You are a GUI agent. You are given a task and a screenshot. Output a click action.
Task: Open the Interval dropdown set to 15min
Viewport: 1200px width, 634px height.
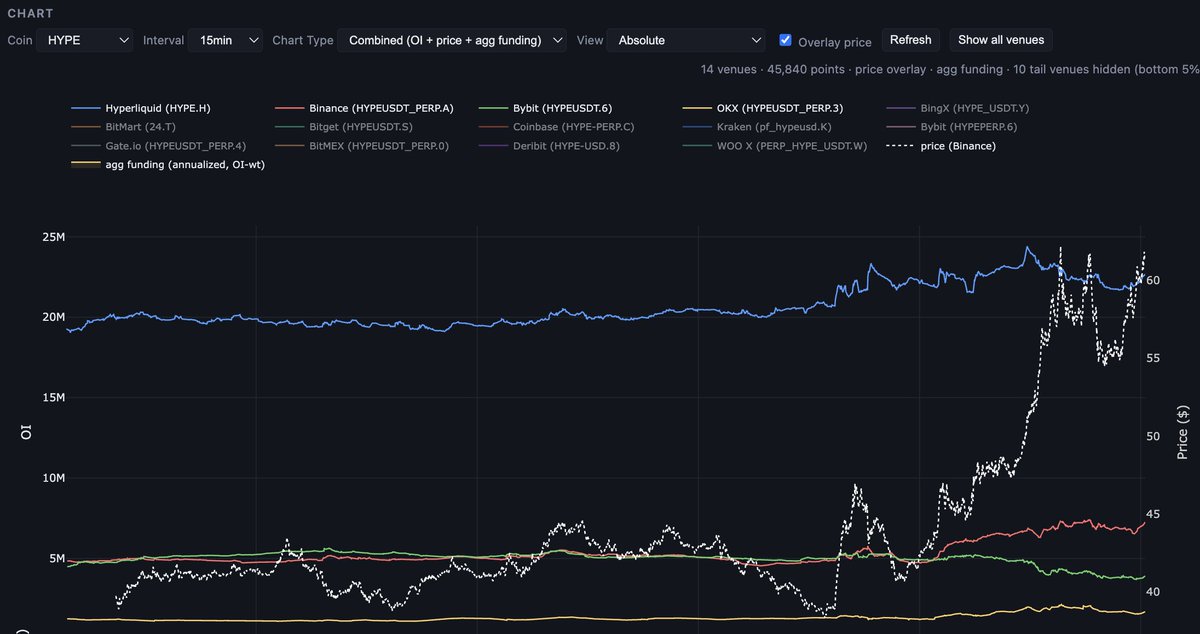226,40
